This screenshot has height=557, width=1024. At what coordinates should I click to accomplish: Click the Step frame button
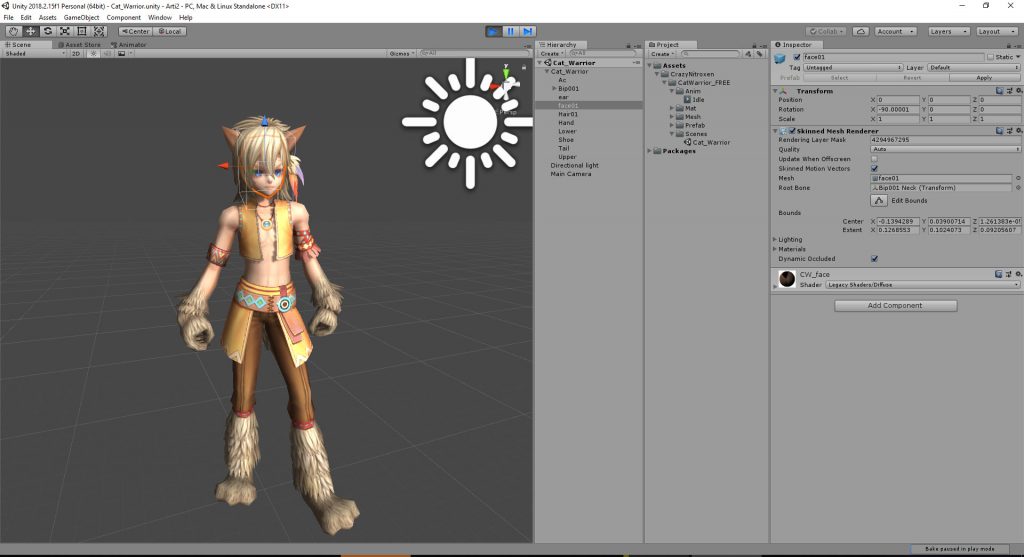click(528, 31)
